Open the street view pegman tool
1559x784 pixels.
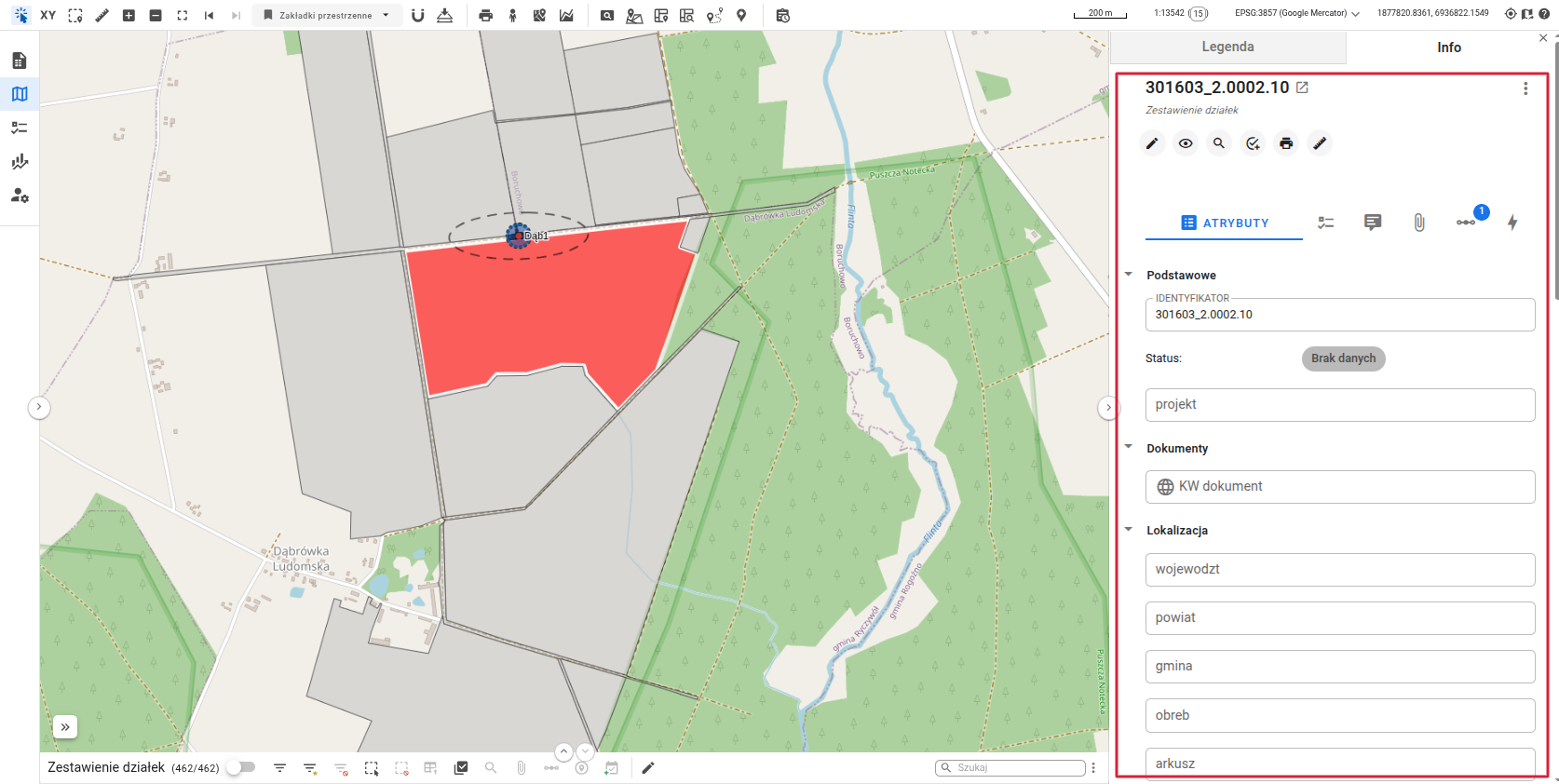click(x=512, y=15)
